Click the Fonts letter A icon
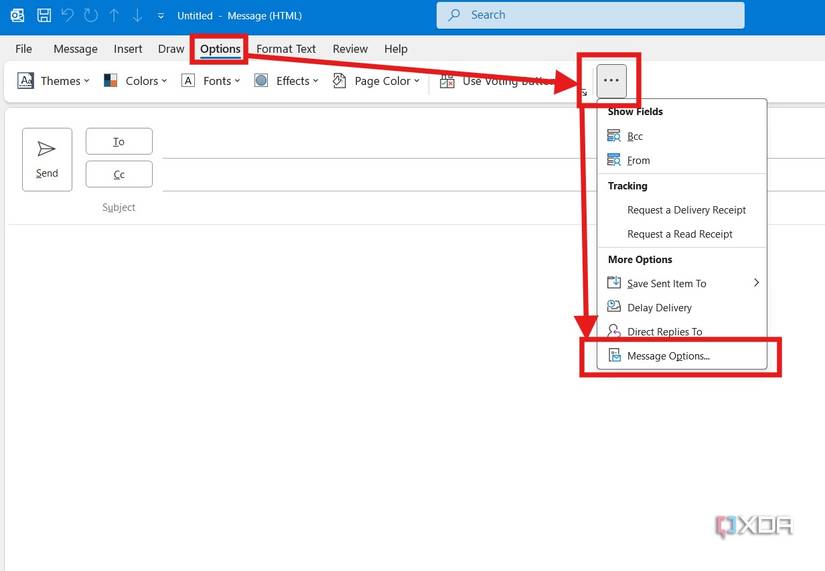Screen dimensions: 825x571 pyautogui.click(x=188, y=81)
